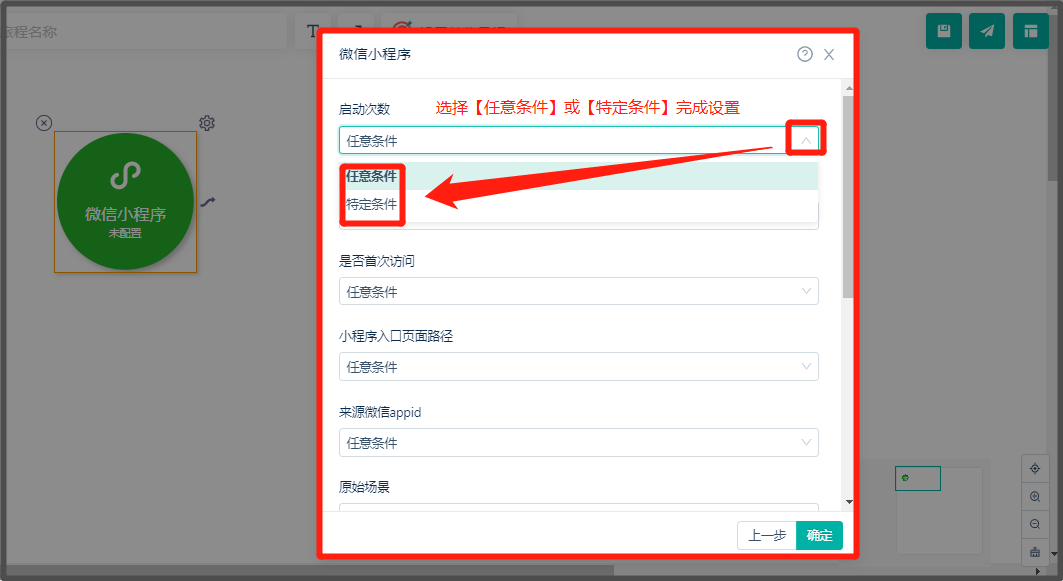Click the zoom out magnifier icon

pos(1035,524)
